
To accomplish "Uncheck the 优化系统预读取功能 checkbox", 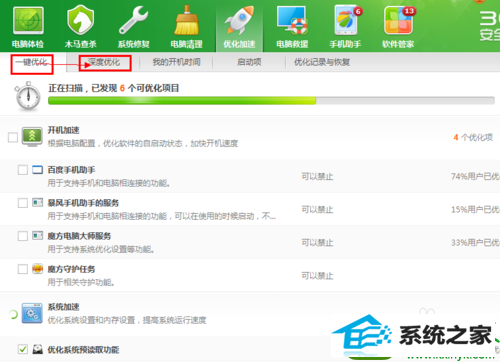I will pos(23,349).
